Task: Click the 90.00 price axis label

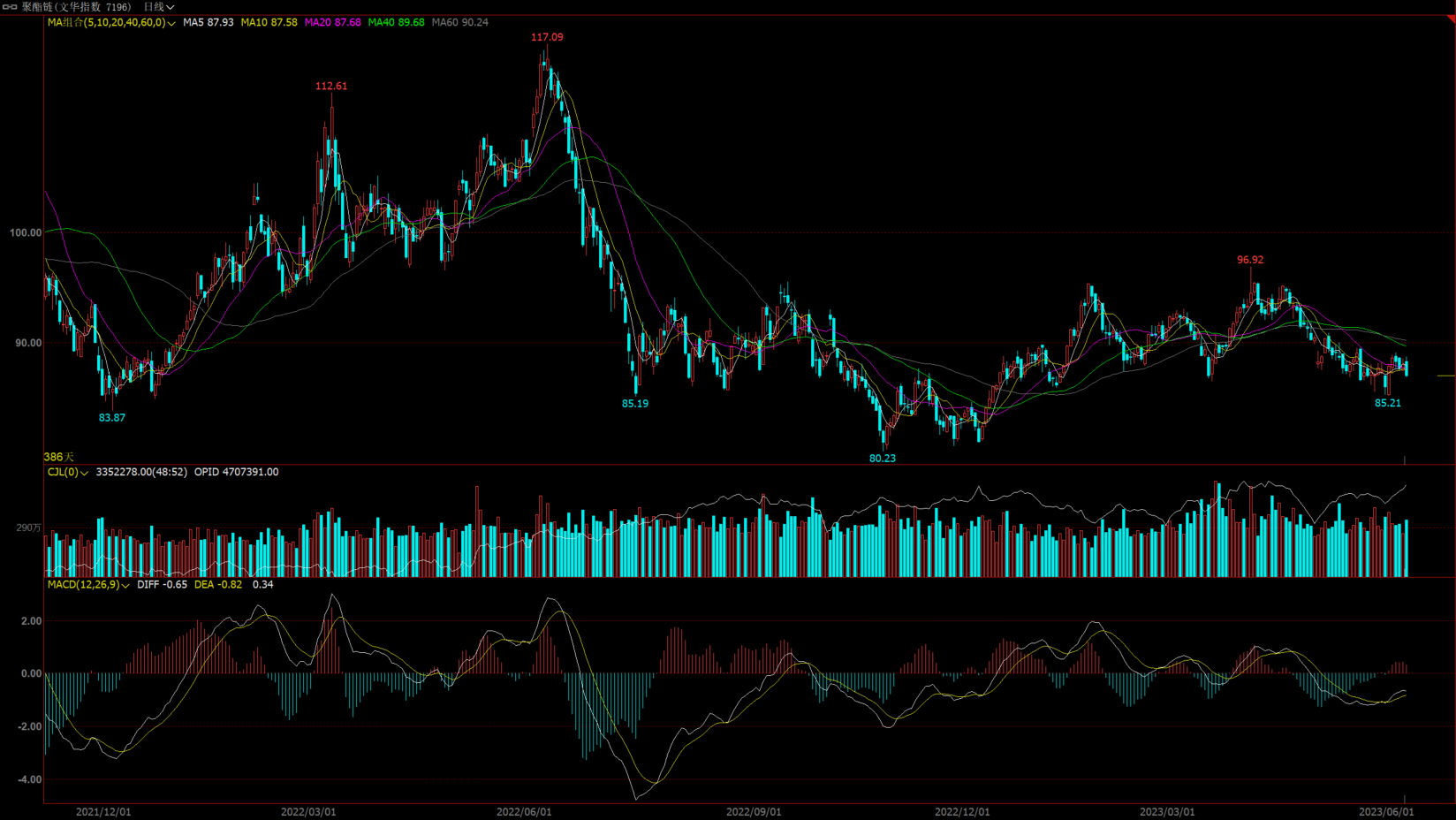Action: coord(28,343)
